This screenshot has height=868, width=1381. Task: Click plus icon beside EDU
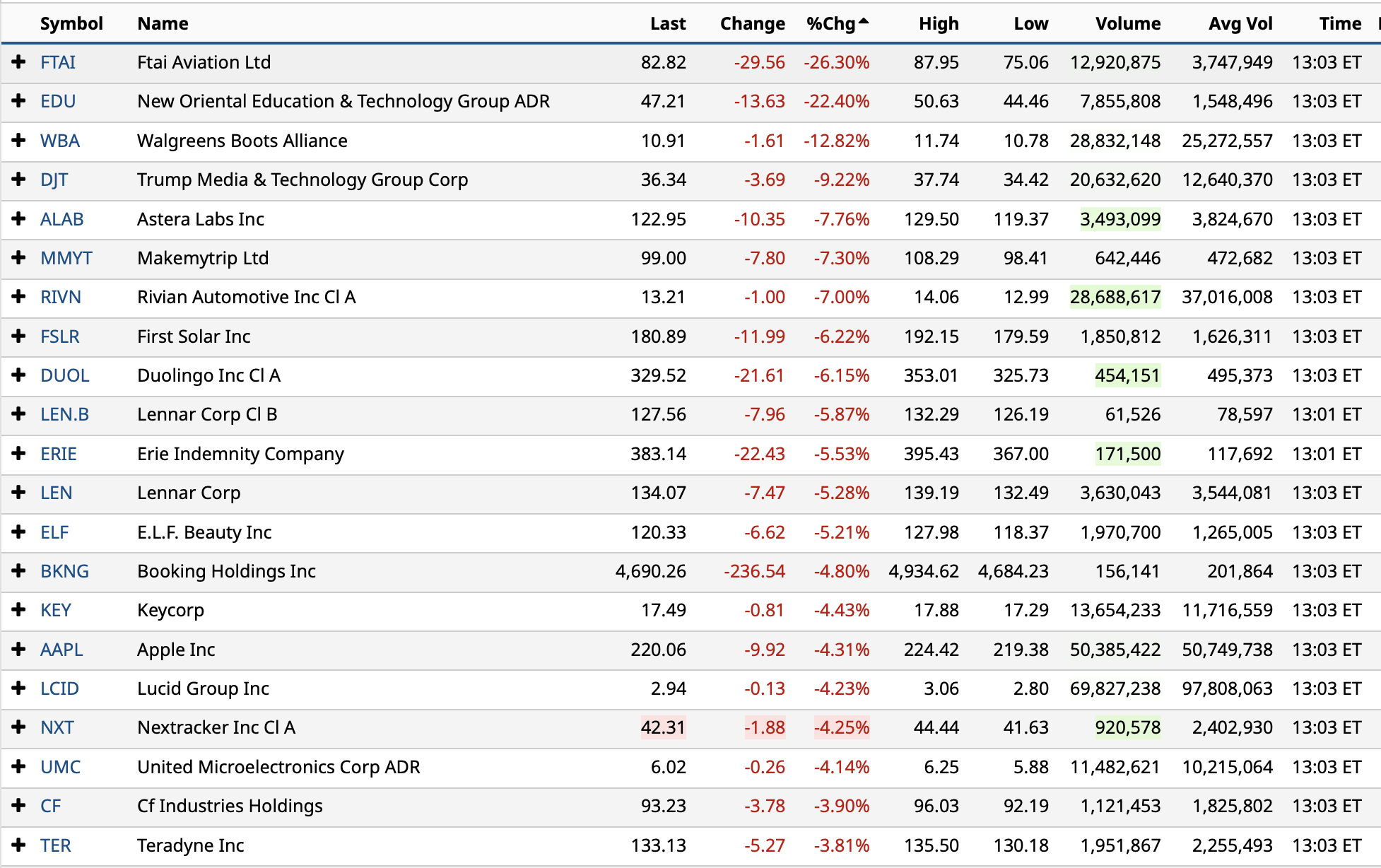tap(19, 101)
